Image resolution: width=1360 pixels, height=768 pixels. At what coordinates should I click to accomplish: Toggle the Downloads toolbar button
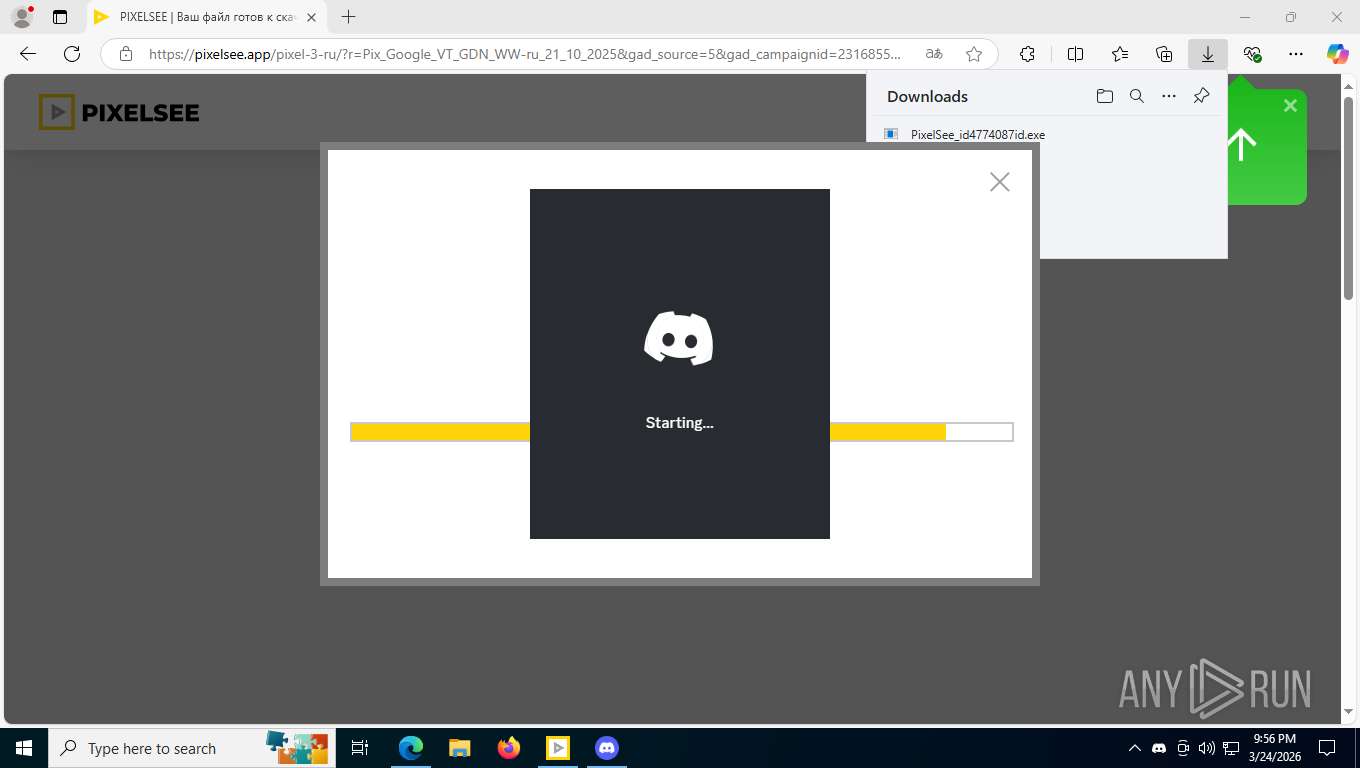click(x=1208, y=54)
